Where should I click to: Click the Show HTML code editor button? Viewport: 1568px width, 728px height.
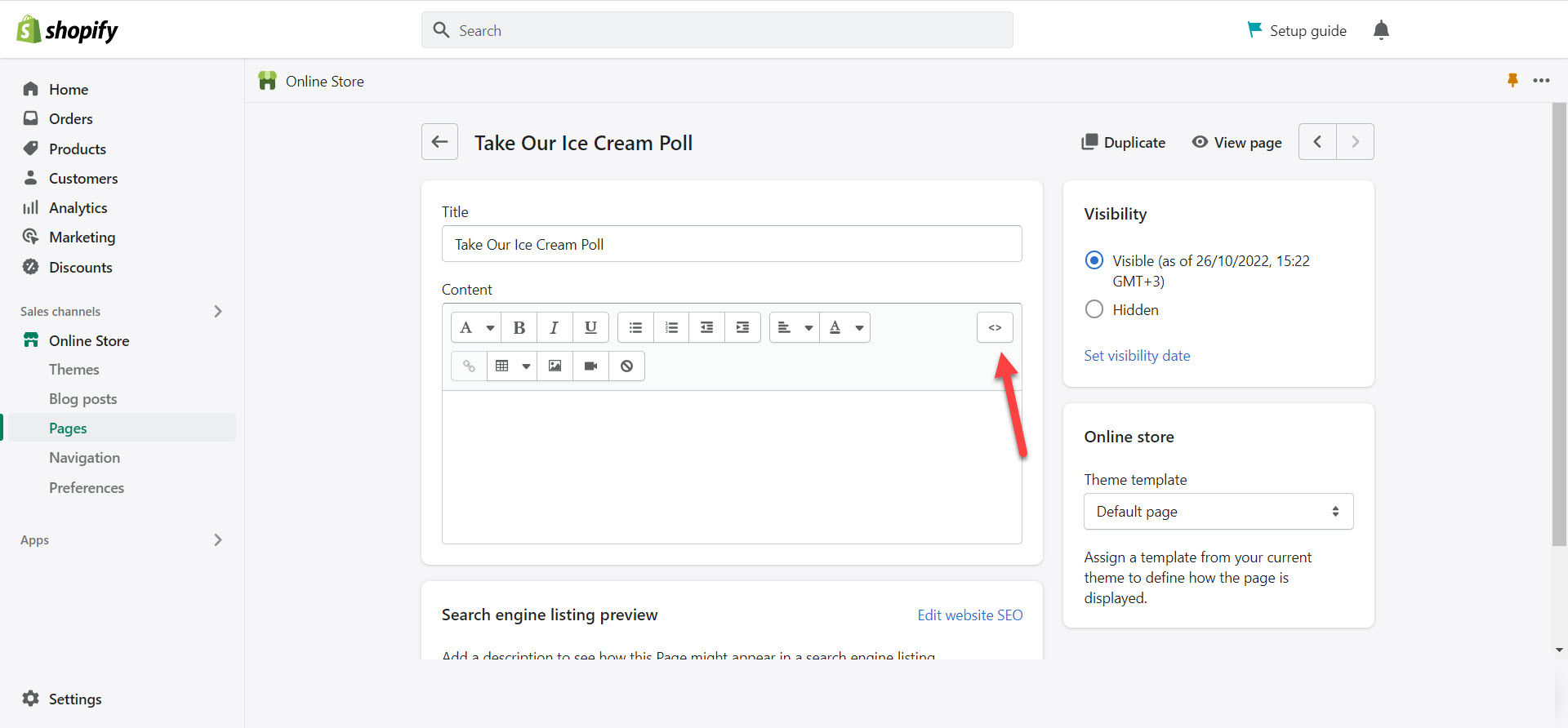(994, 327)
